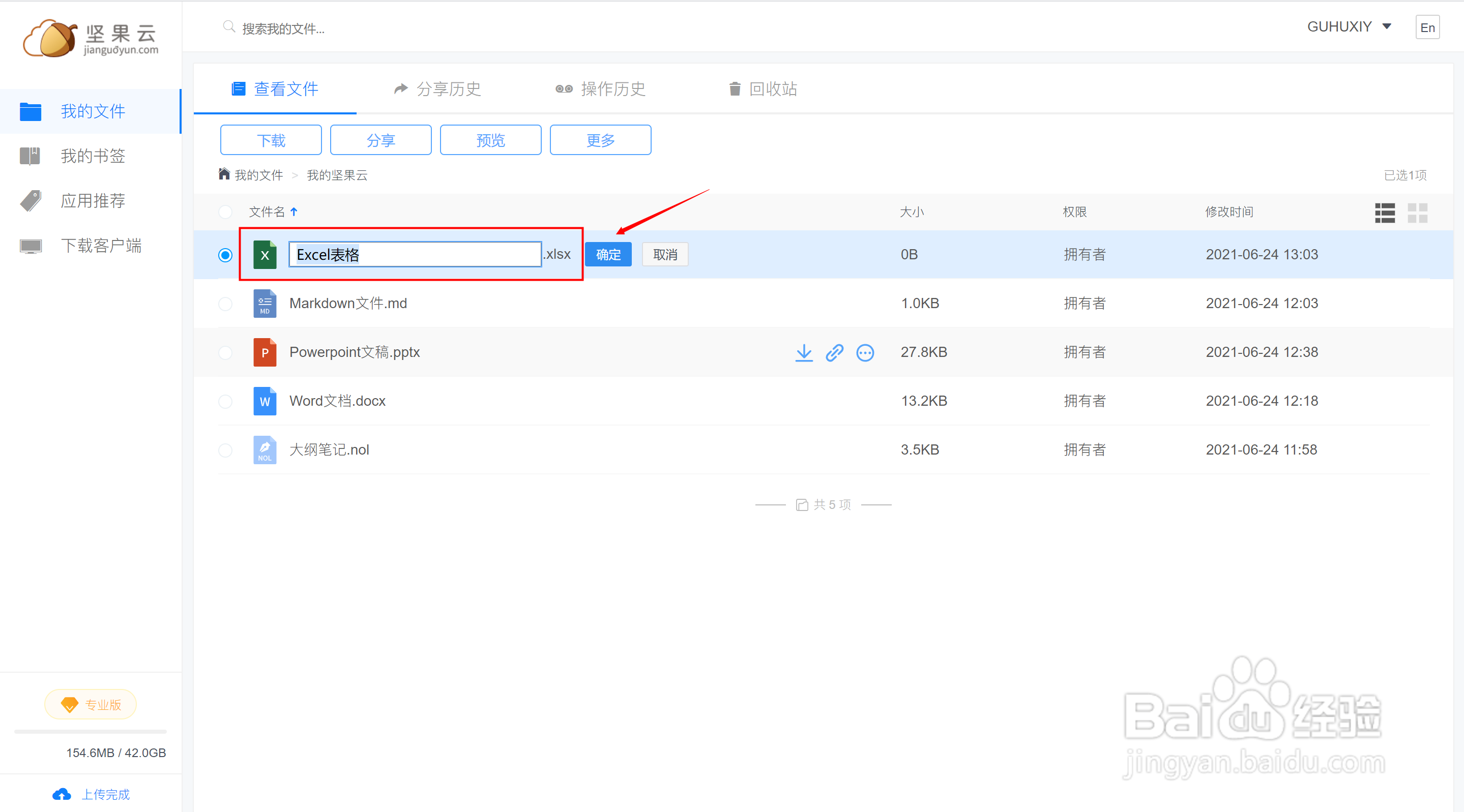The width and height of the screenshot is (1464, 812).
Task: Click the home icon in breadcrumb
Action: (x=224, y=174)
